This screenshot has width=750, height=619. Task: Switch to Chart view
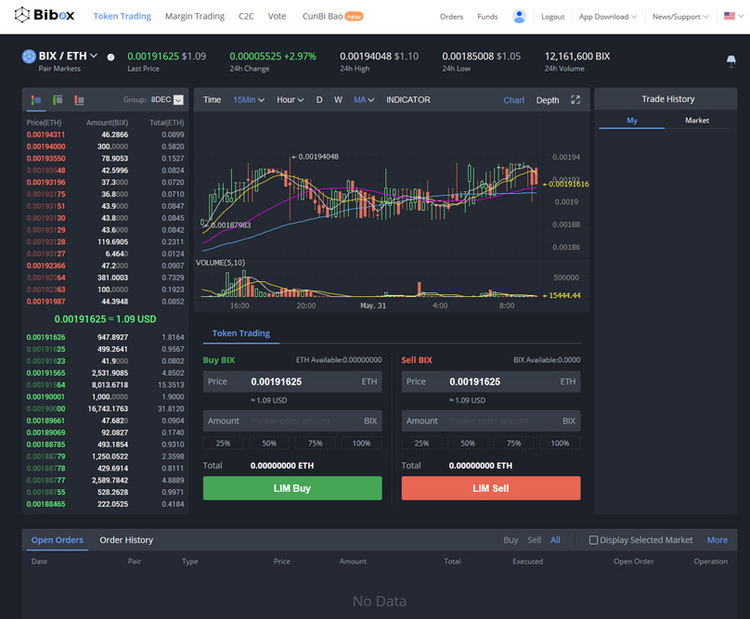pyautogui.click(x=514, y=100)
